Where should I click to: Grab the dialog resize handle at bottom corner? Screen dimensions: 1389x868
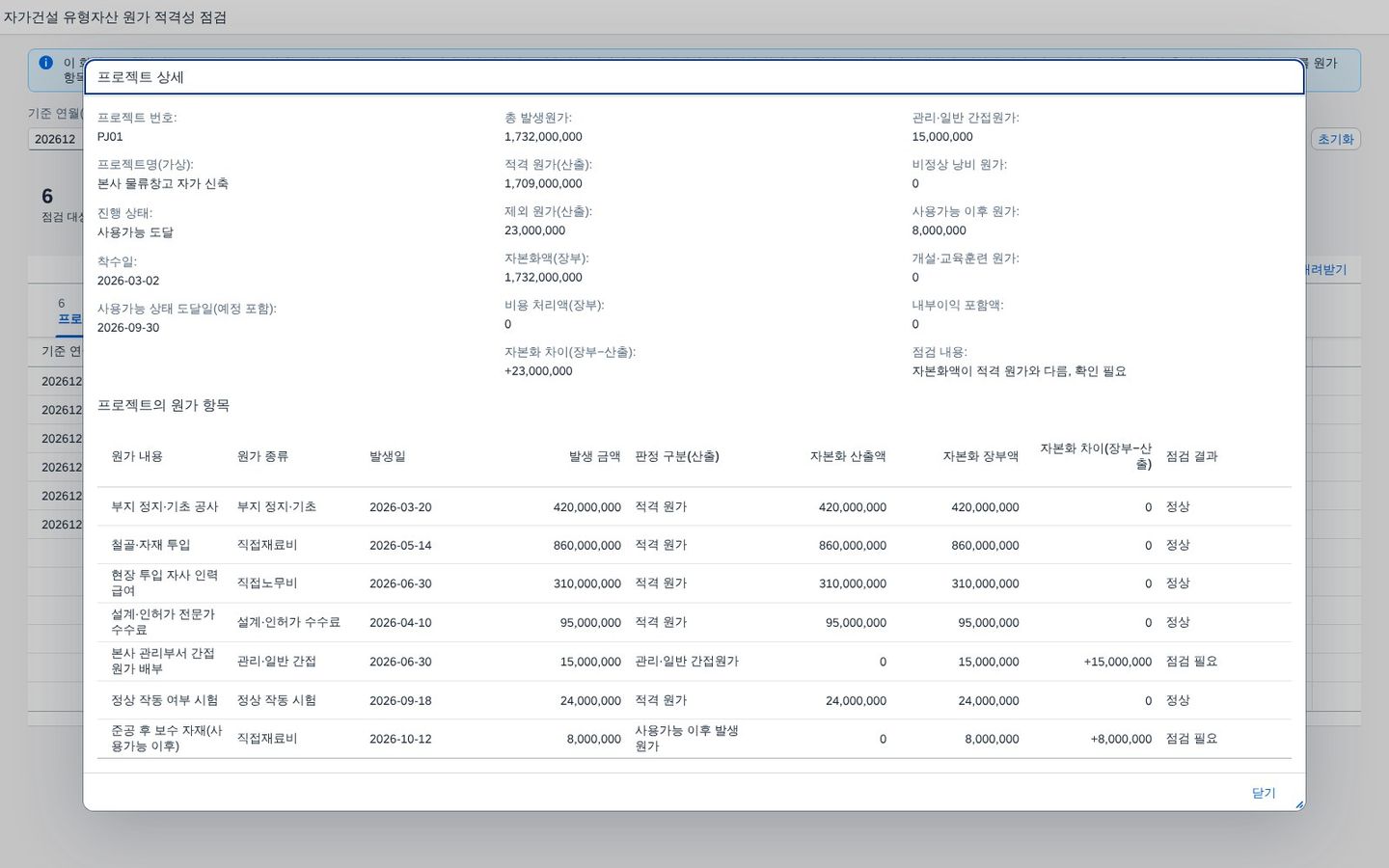pos(1298,803)
